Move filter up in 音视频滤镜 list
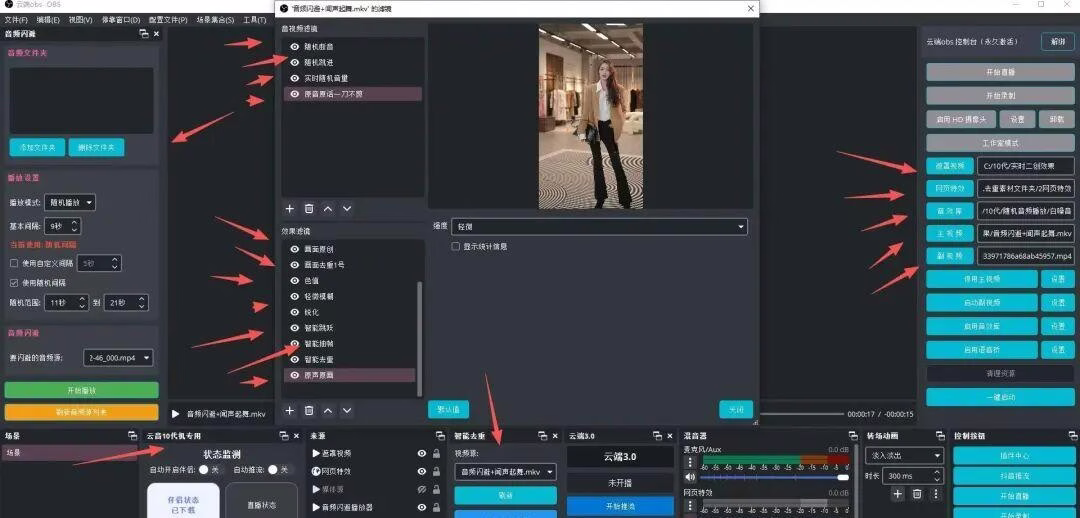Screen dimensions: 1080x518 [x=328, y=209]
